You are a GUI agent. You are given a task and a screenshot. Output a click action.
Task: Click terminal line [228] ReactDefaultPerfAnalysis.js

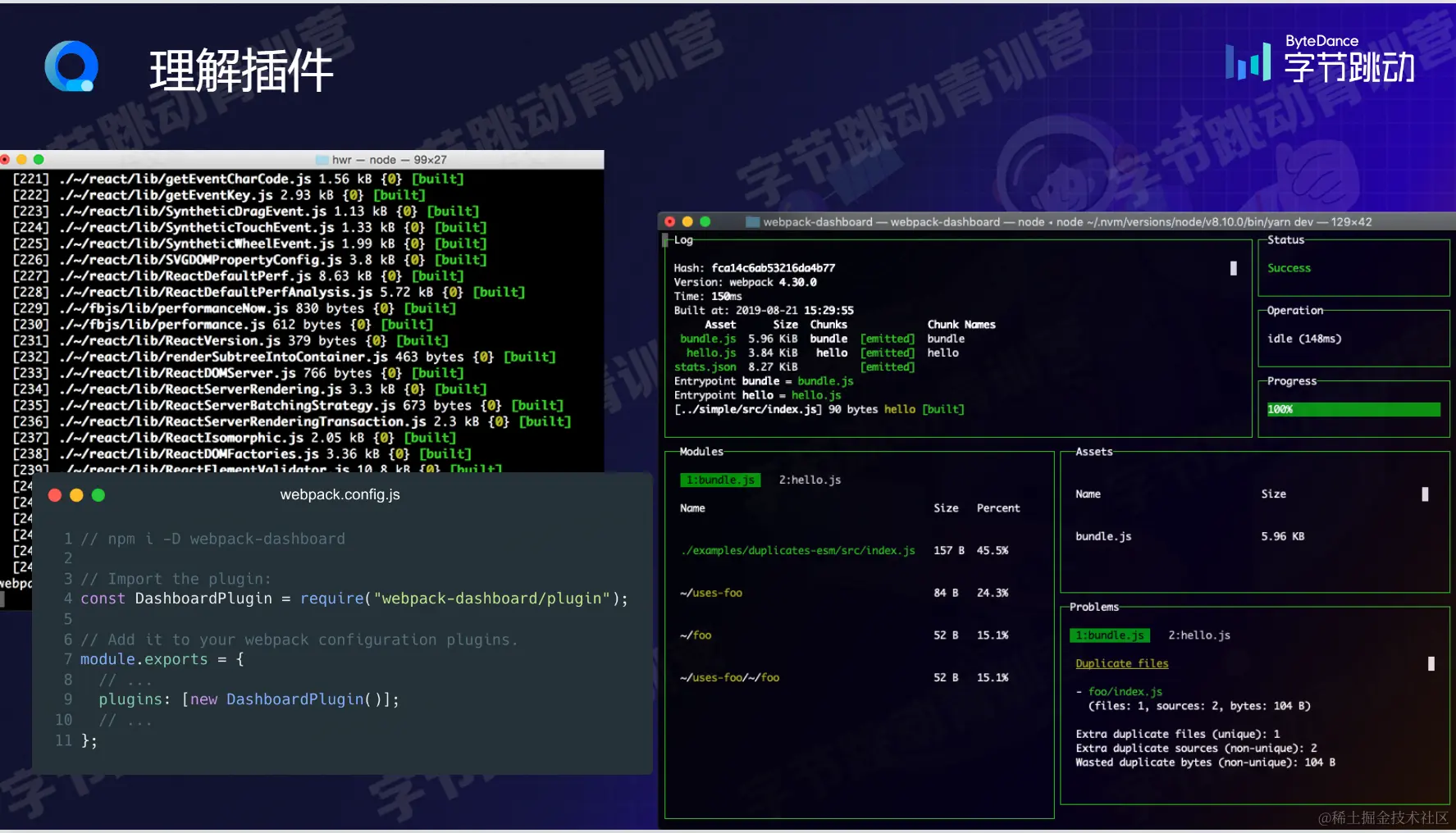pyautogui.click(x=268, y=292)
